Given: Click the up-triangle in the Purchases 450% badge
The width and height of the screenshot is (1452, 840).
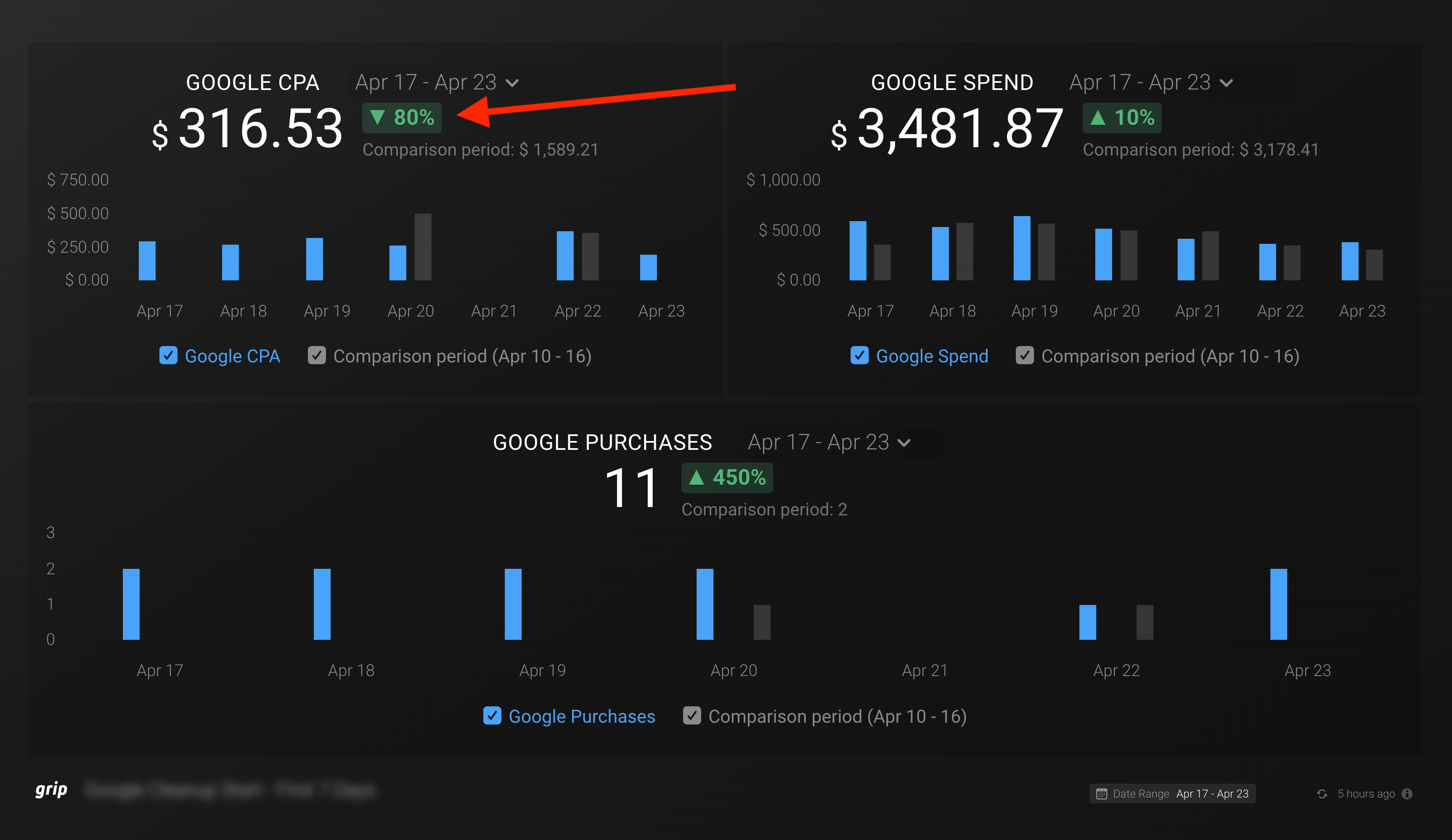Looking at the screenshot, I should pos(697,477).
